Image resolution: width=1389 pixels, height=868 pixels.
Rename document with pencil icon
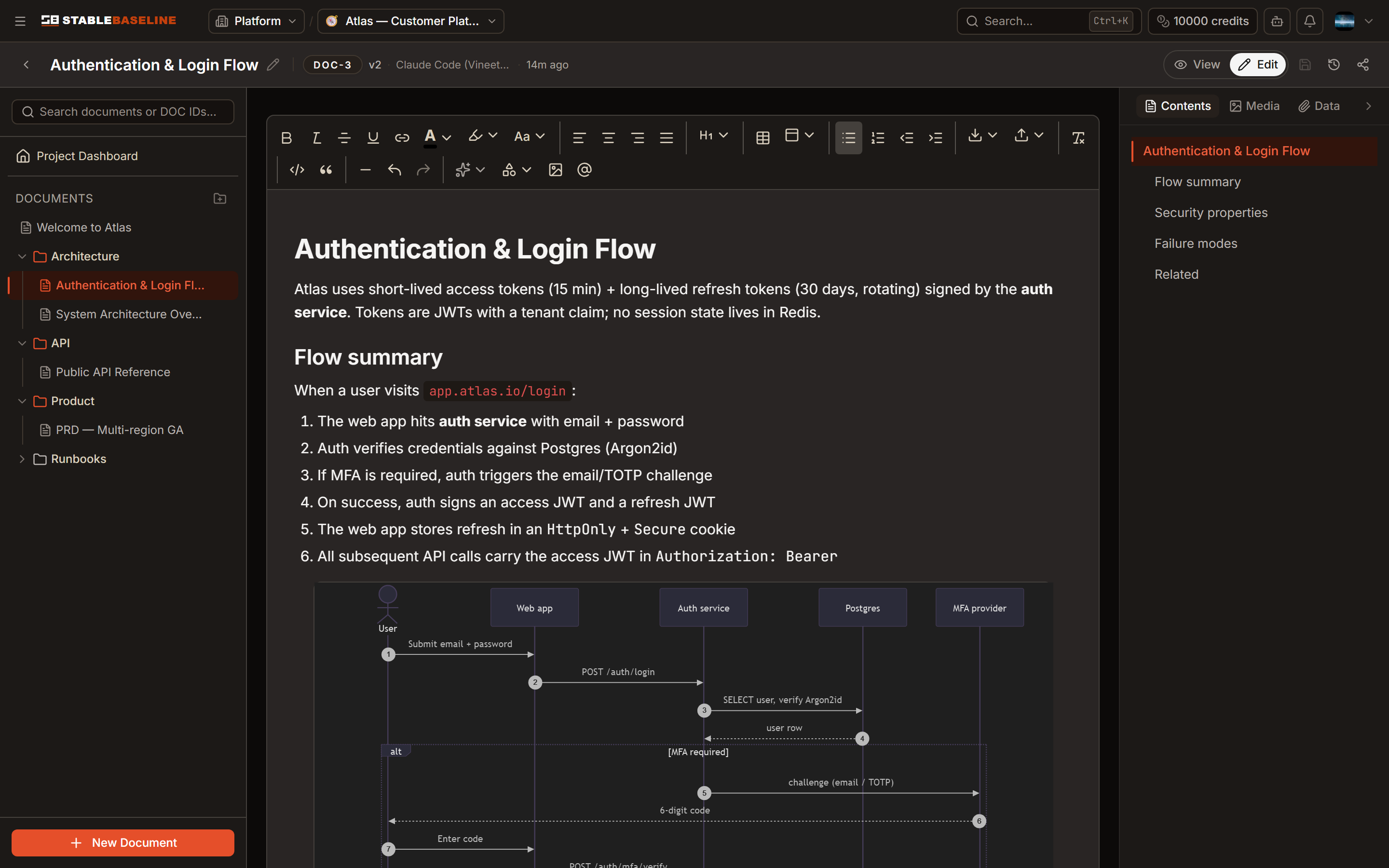(273, 65)
